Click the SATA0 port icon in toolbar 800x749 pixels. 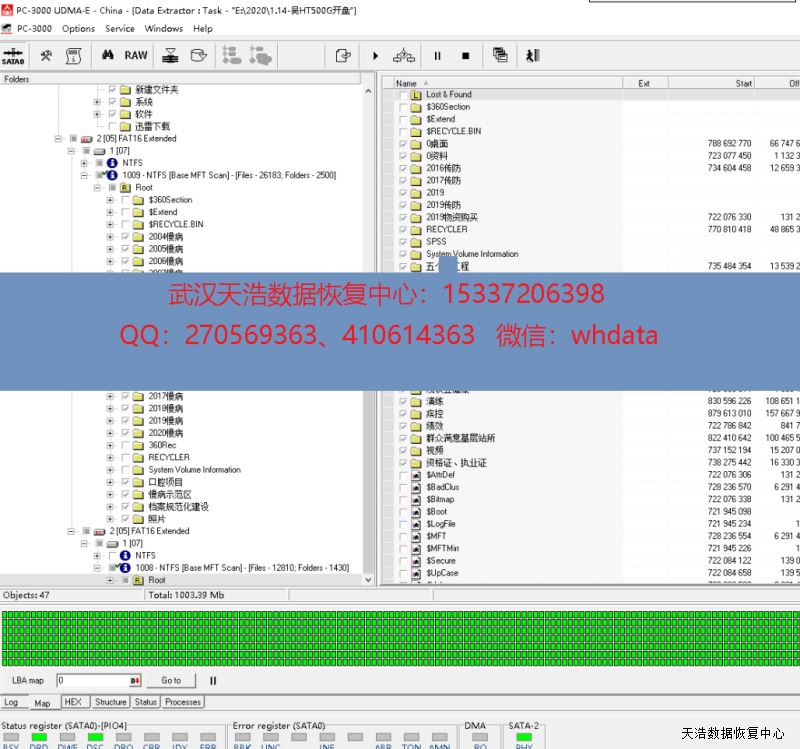(x=14, y=56)
